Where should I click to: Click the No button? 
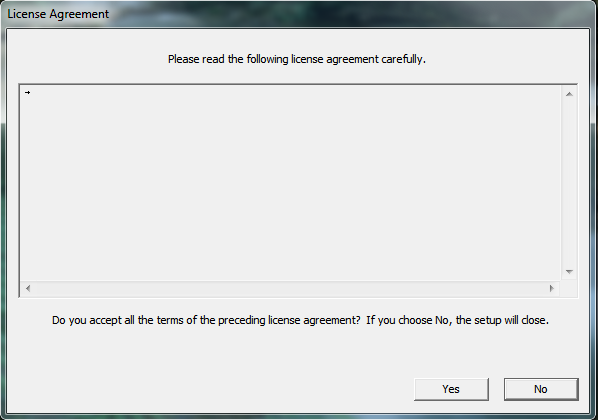541,389
